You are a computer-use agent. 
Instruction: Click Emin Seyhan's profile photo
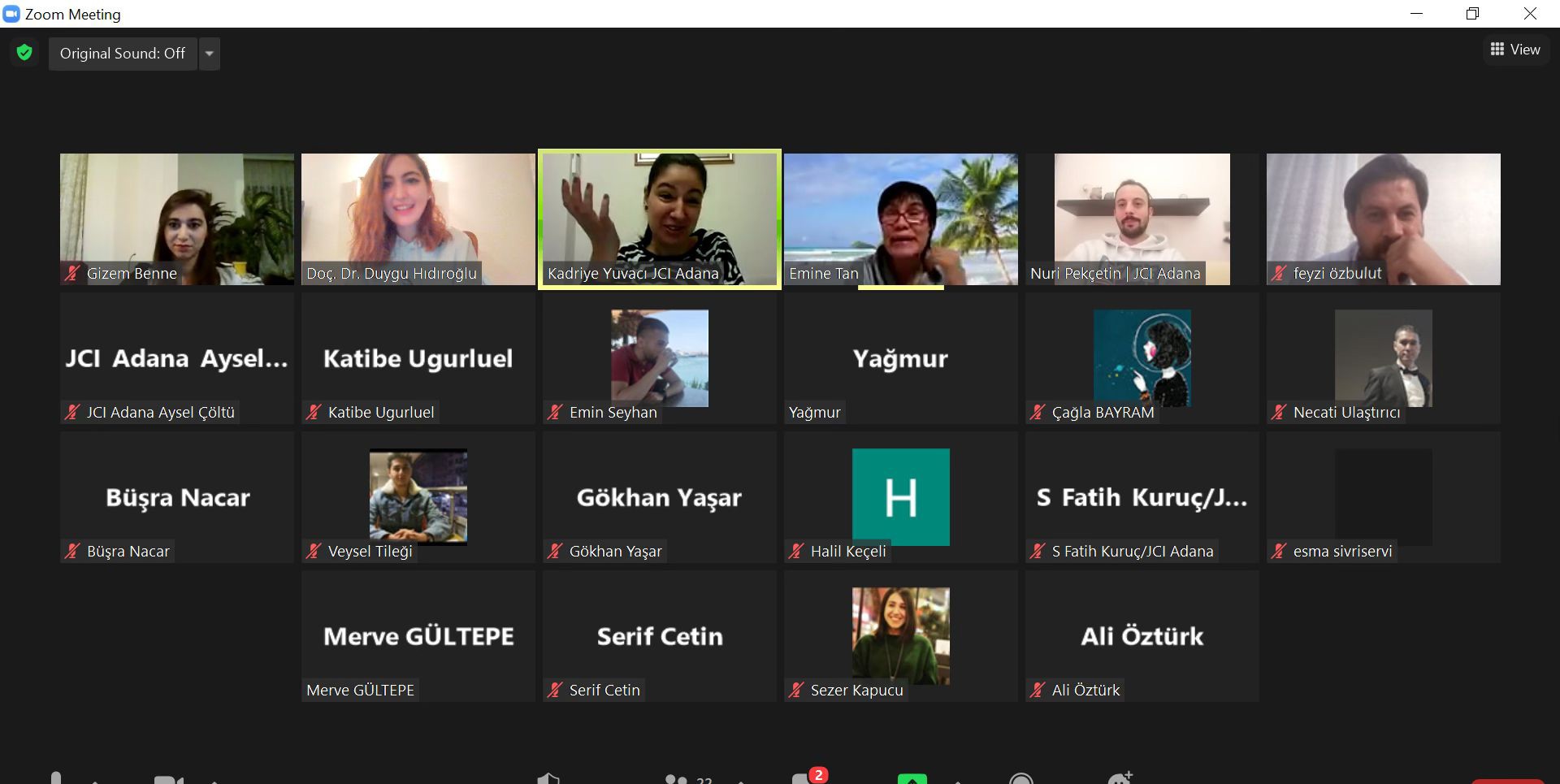click(660, 358)
